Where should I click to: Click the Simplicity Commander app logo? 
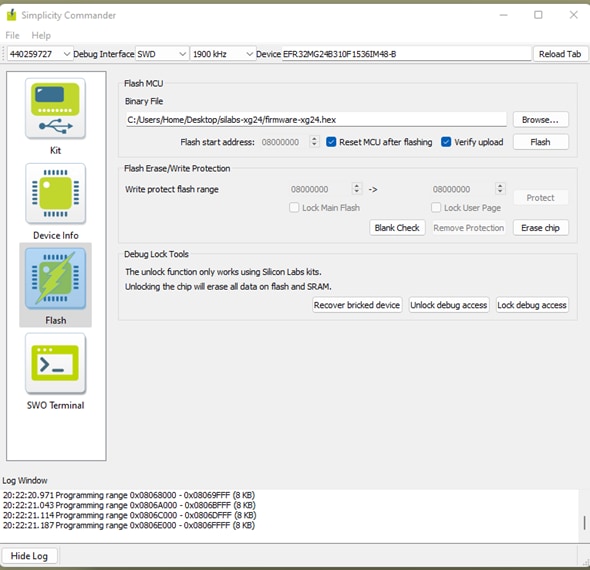[x=12, y=15]
